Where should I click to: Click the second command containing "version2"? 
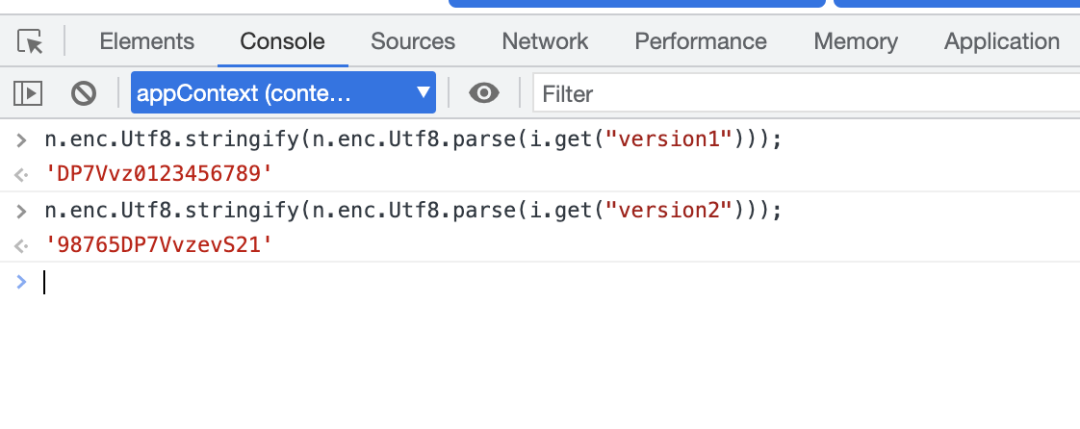pyautogui.click(x=412, y=210)
